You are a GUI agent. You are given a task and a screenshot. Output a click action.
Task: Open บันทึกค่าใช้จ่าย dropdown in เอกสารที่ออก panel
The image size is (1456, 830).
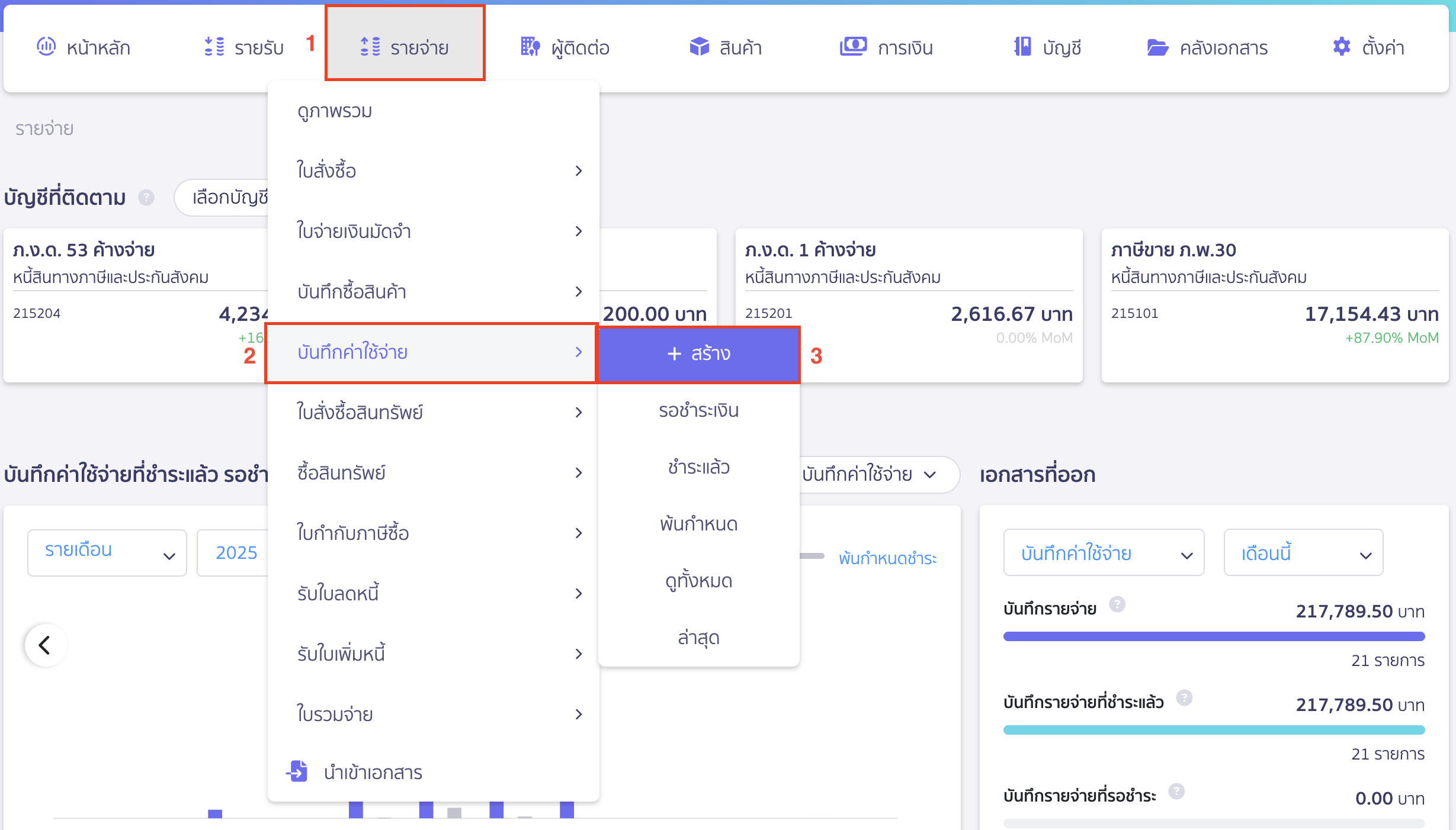point(1104,552)
